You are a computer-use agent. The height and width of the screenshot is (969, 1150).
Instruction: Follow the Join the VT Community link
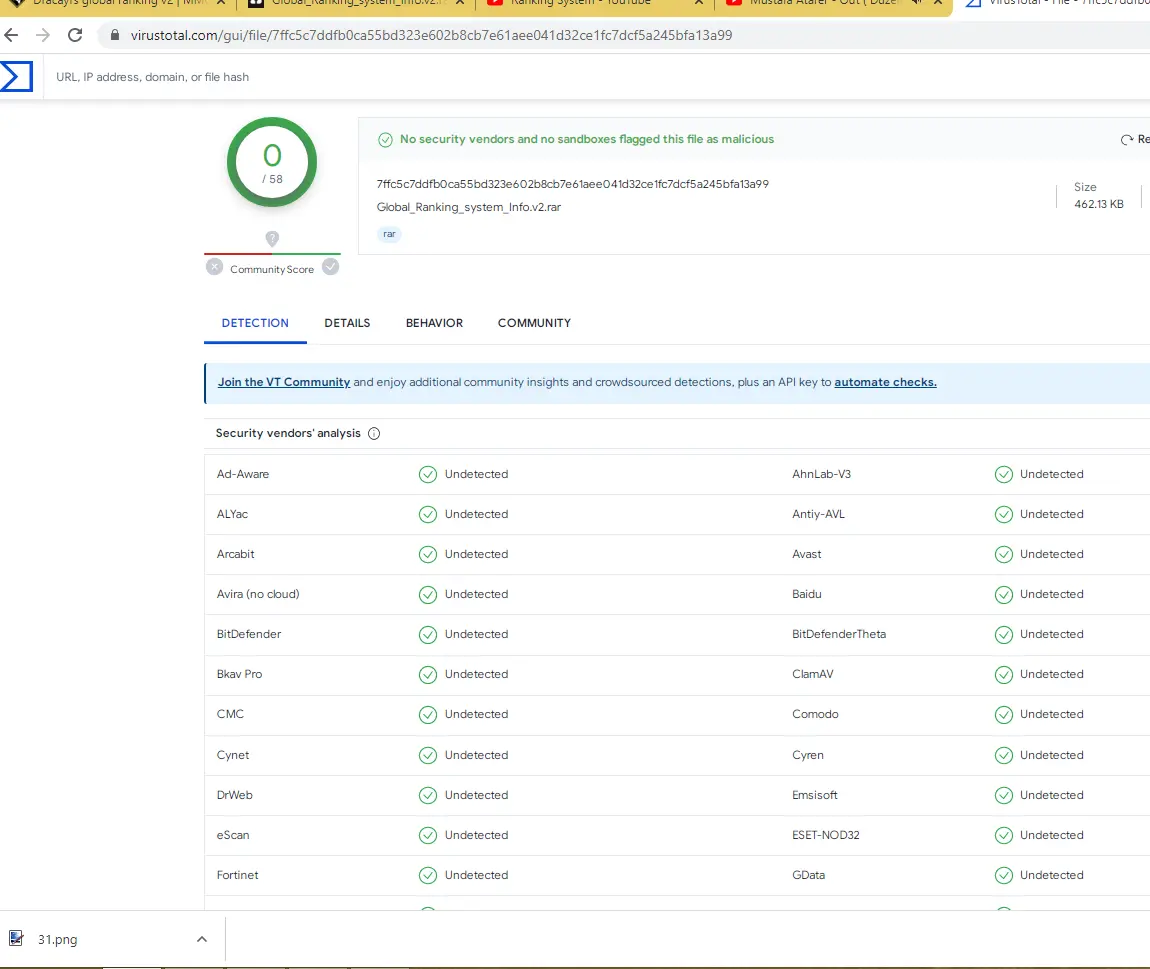(284, 382)
